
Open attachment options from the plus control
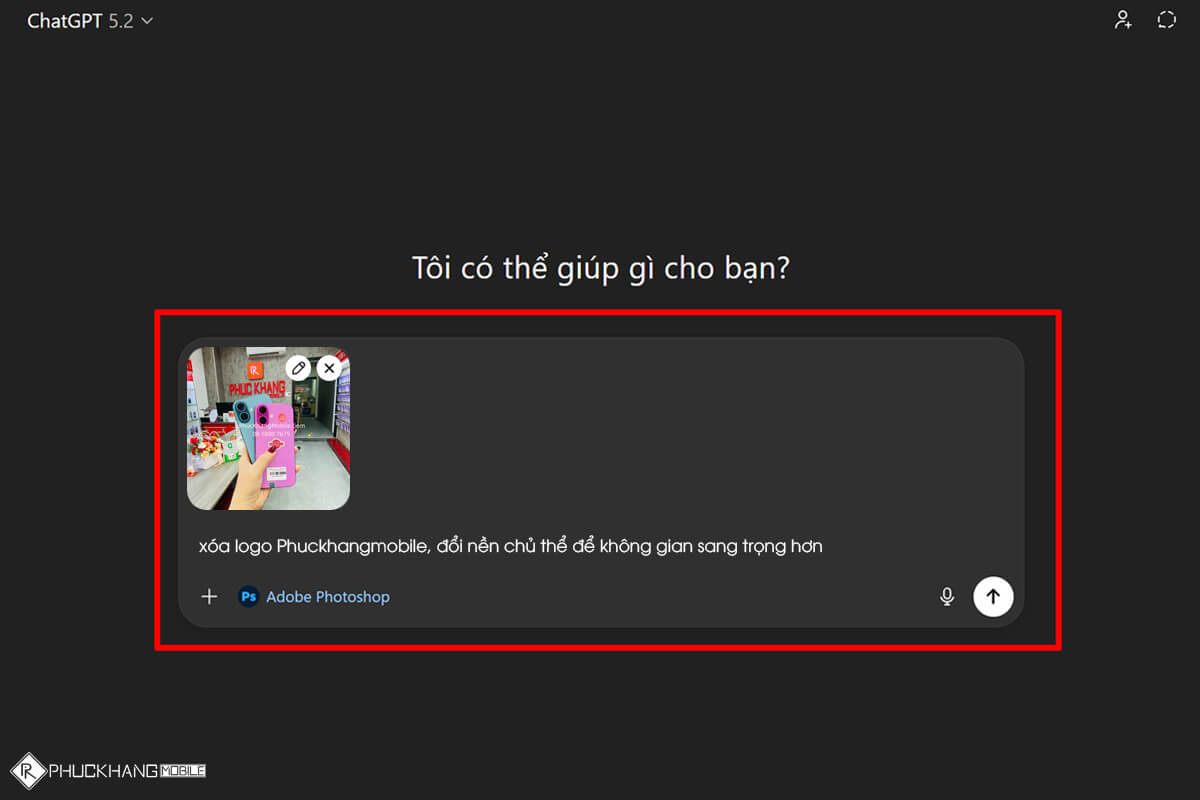click(209, 596)
